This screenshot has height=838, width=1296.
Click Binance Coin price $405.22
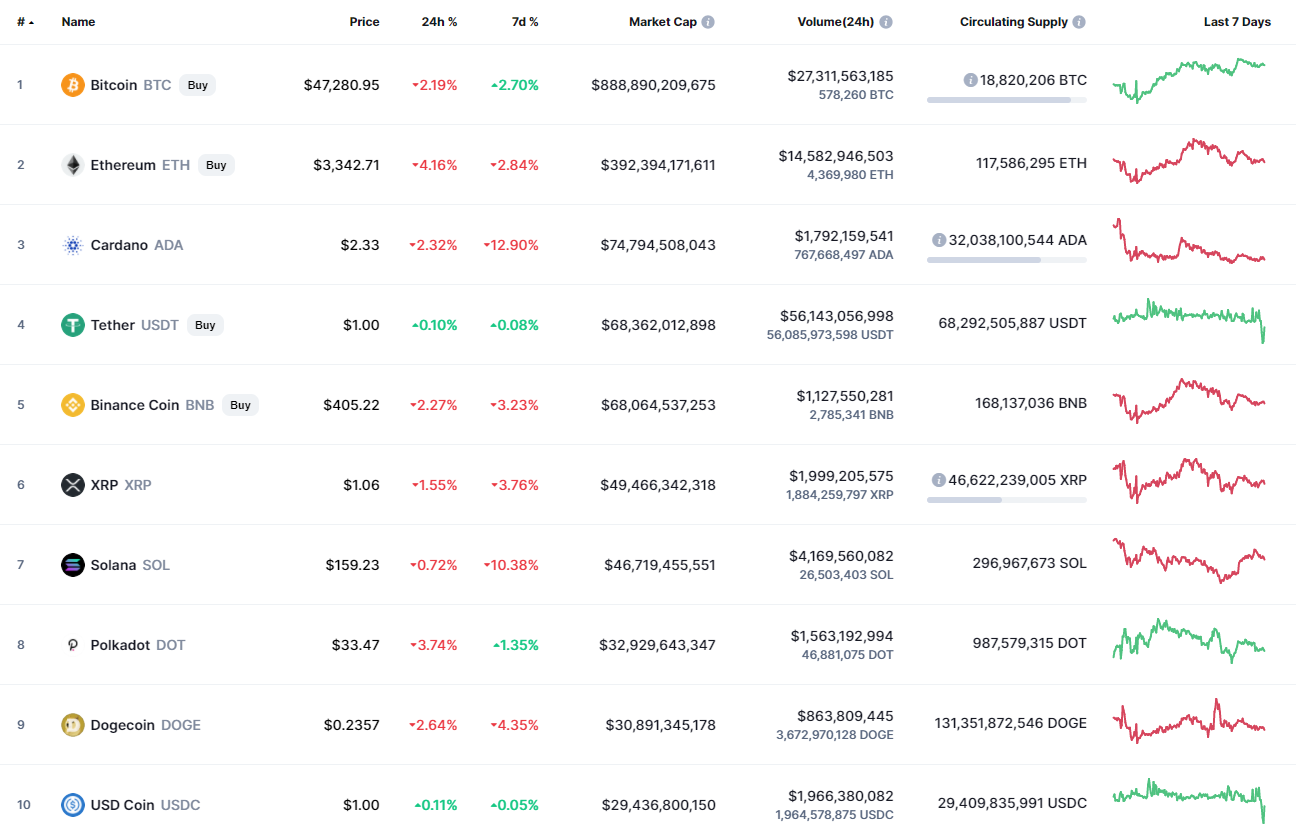tap(351, 405)
